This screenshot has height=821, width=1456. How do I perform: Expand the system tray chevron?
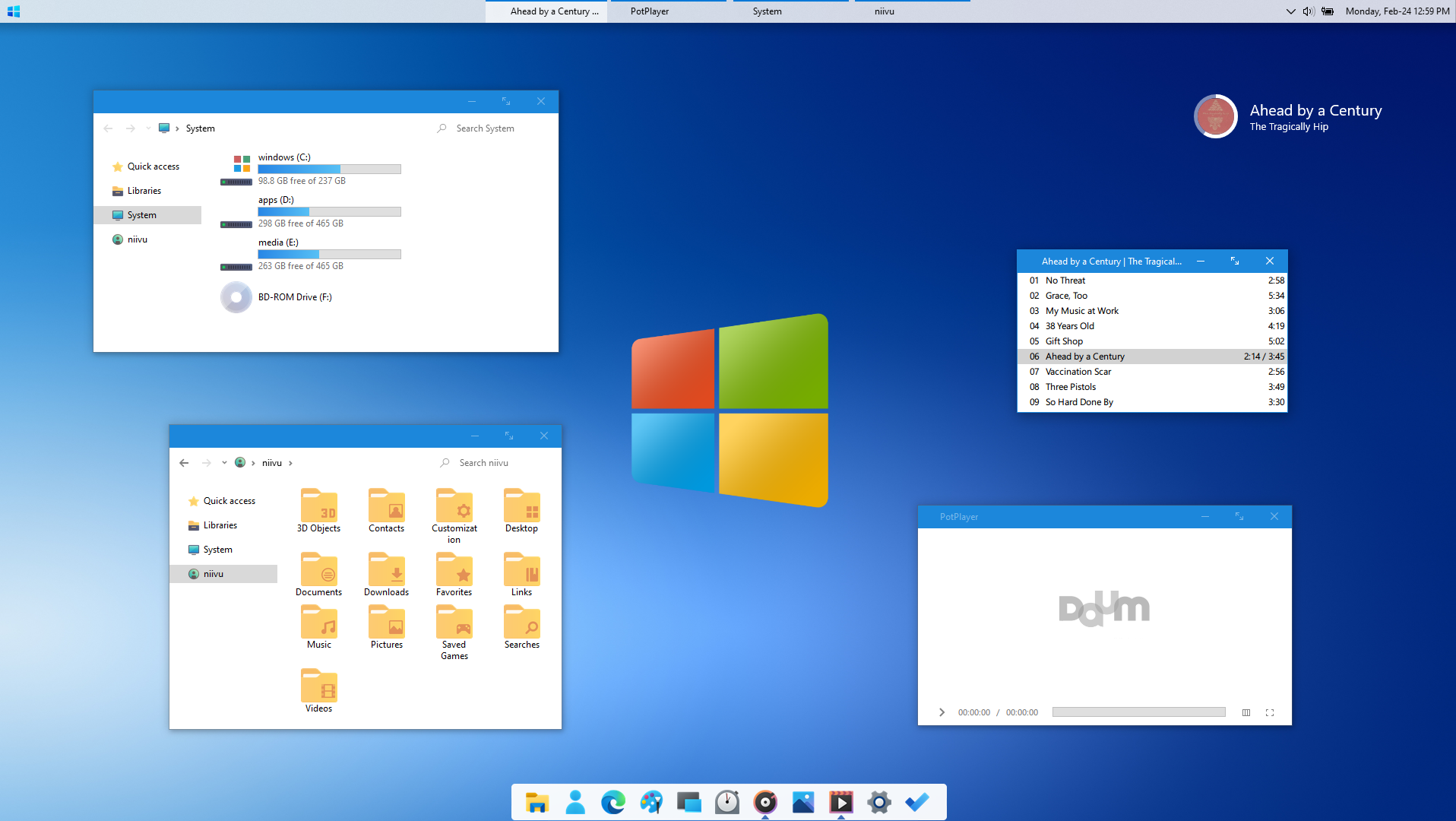(x=1290, y=11)
